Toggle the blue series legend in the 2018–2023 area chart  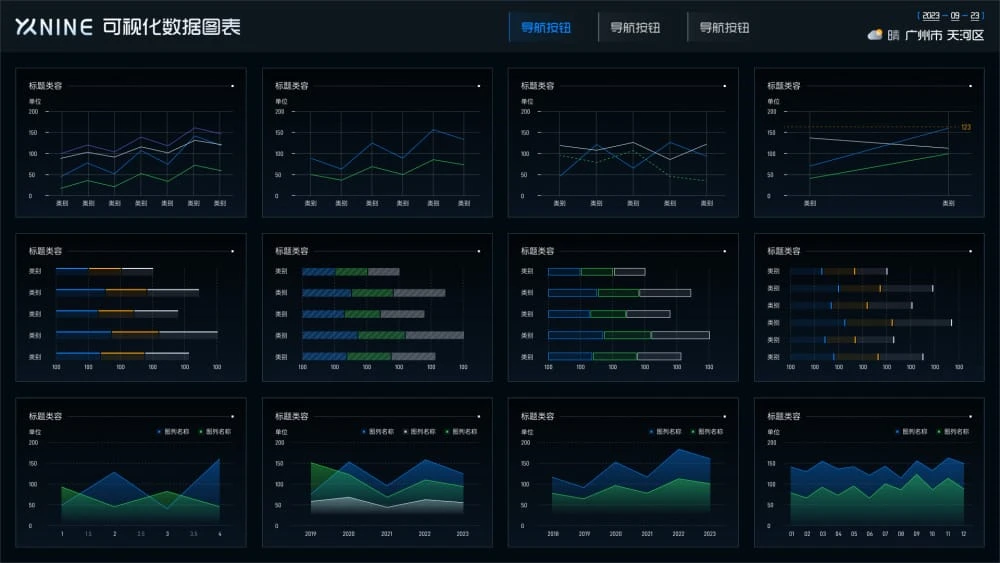(x=664, y=432)
